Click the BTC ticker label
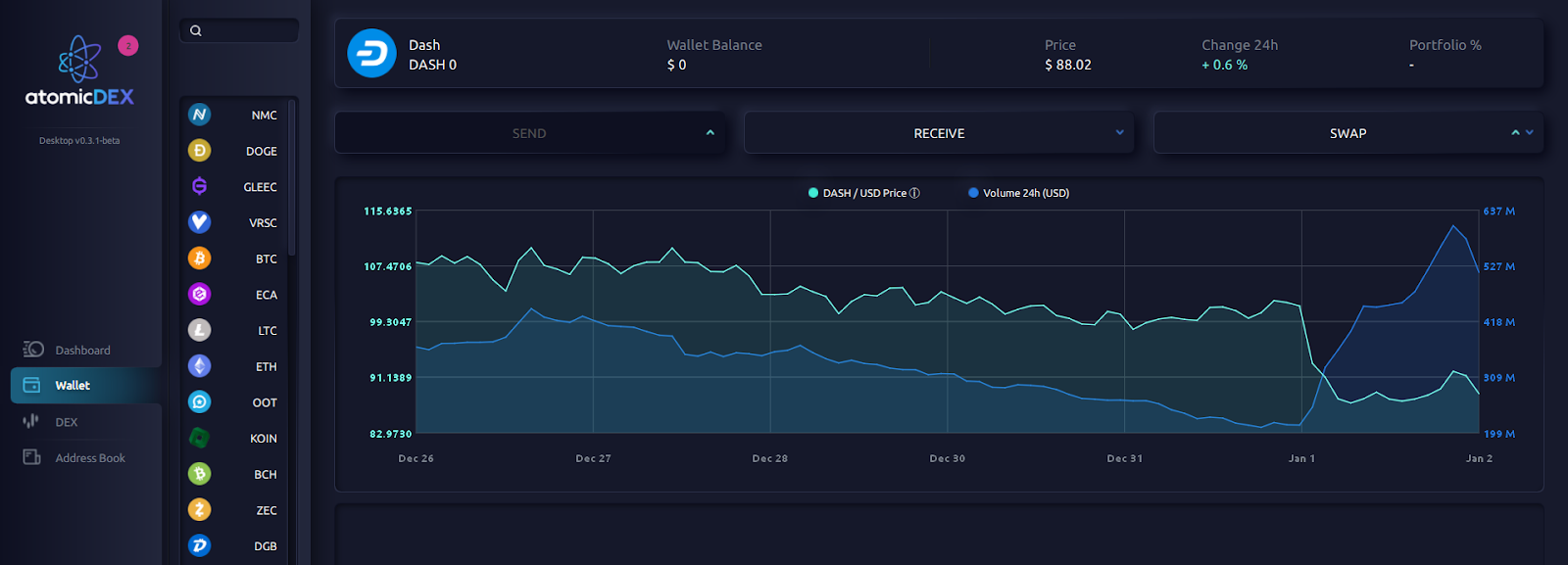The width and height of the screenshot is (1568, 565). coord(267,259)
